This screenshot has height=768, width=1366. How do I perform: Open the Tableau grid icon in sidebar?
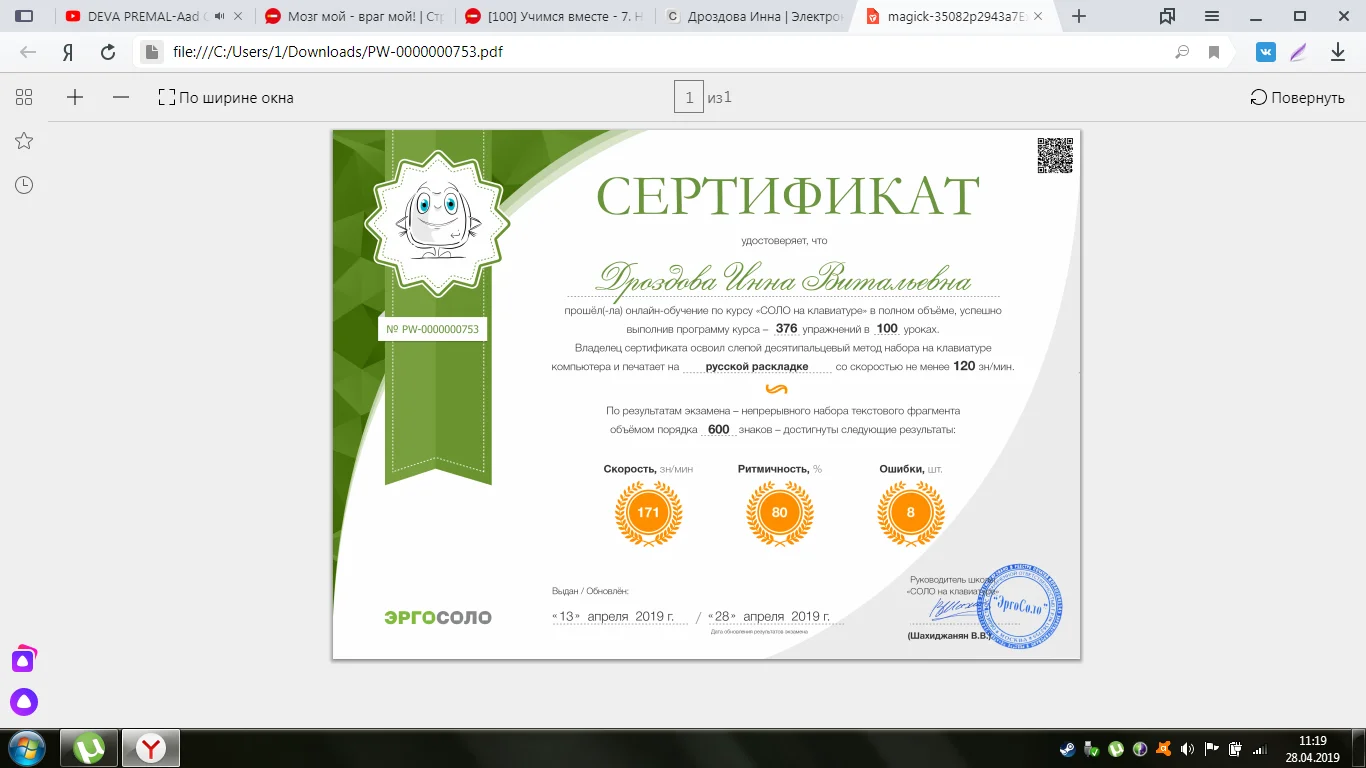point(24,97)
